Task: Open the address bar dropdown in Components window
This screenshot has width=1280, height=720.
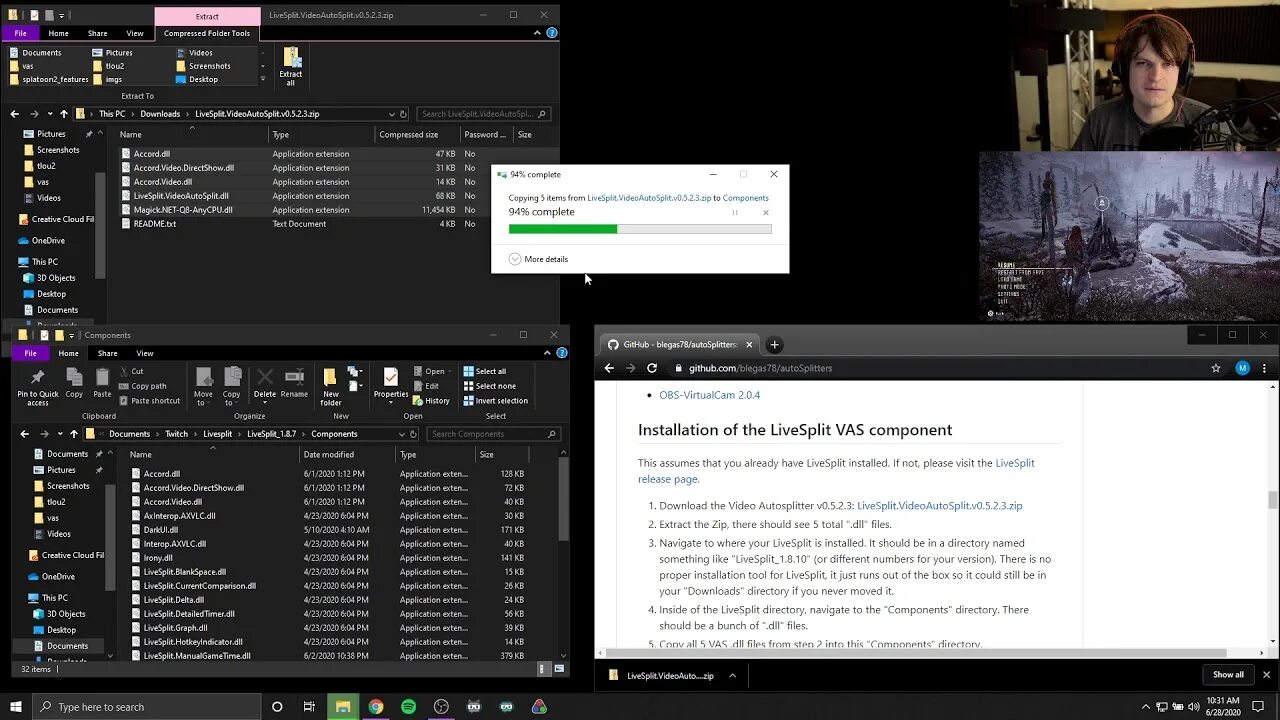Action: click(403, 434)
